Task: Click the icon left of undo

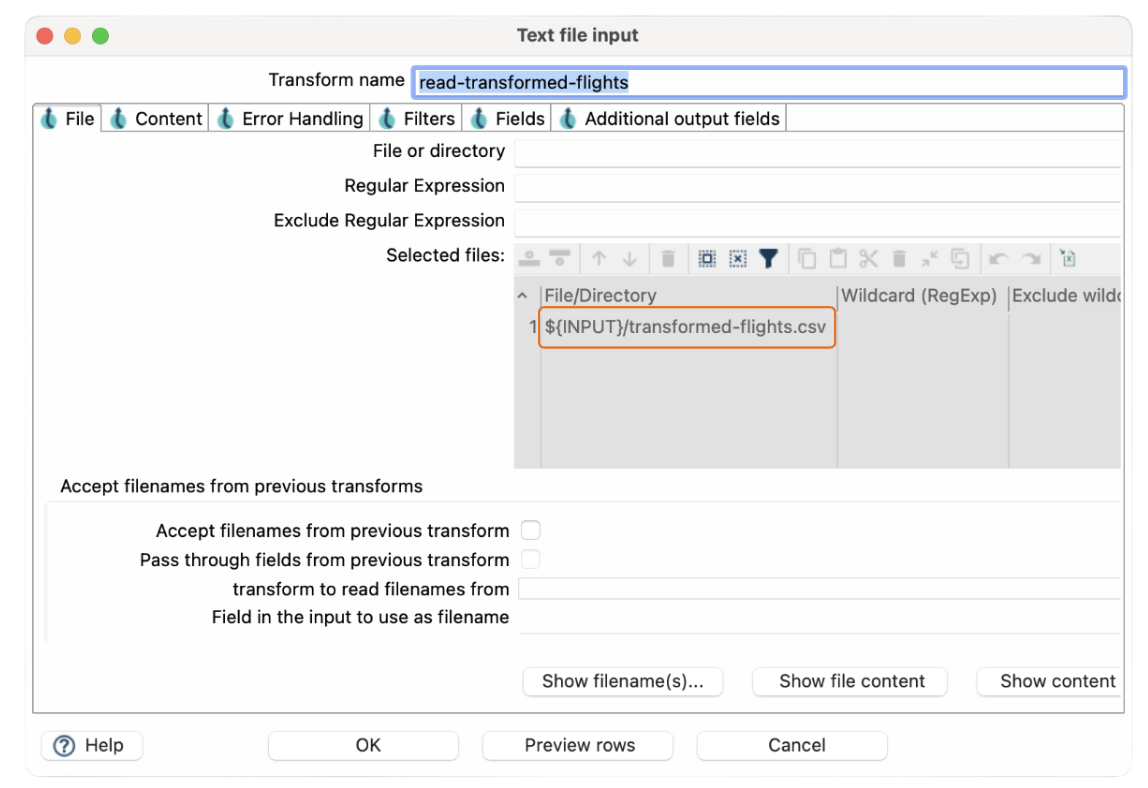Action: [x=960, y=259]
